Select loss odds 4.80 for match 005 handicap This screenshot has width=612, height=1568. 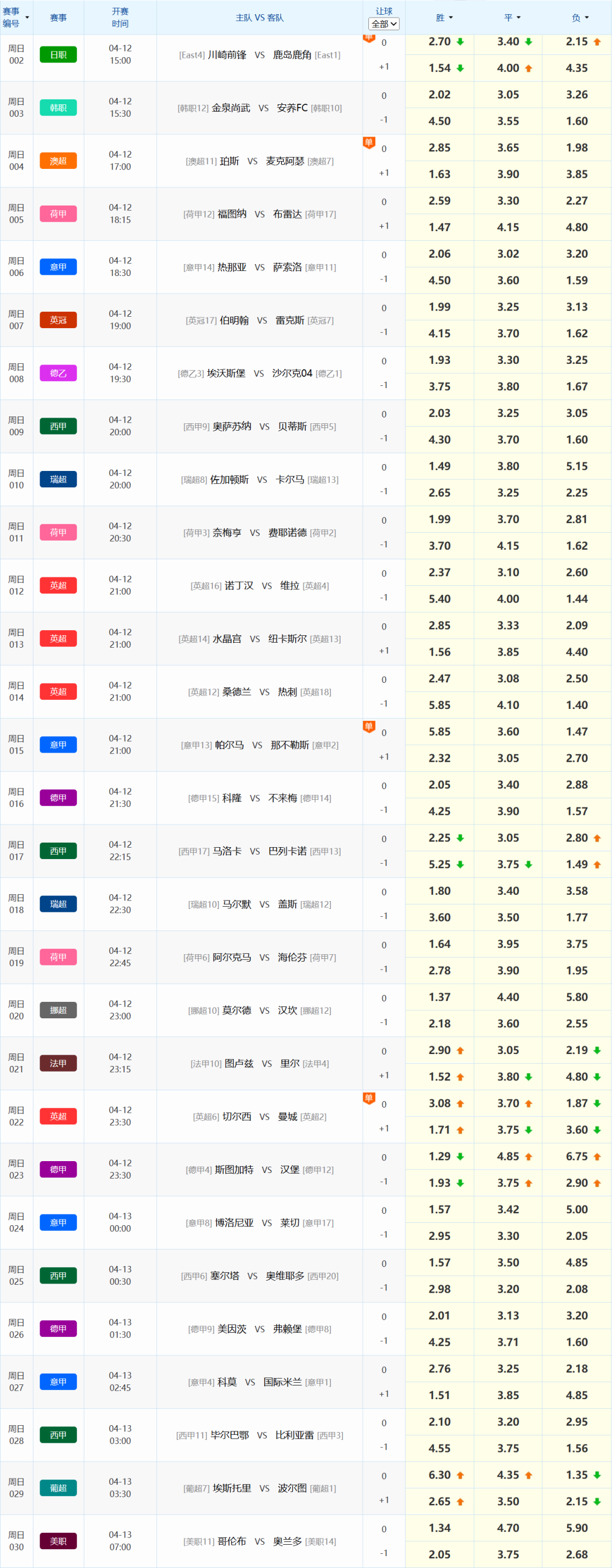[x=577, y=227]
